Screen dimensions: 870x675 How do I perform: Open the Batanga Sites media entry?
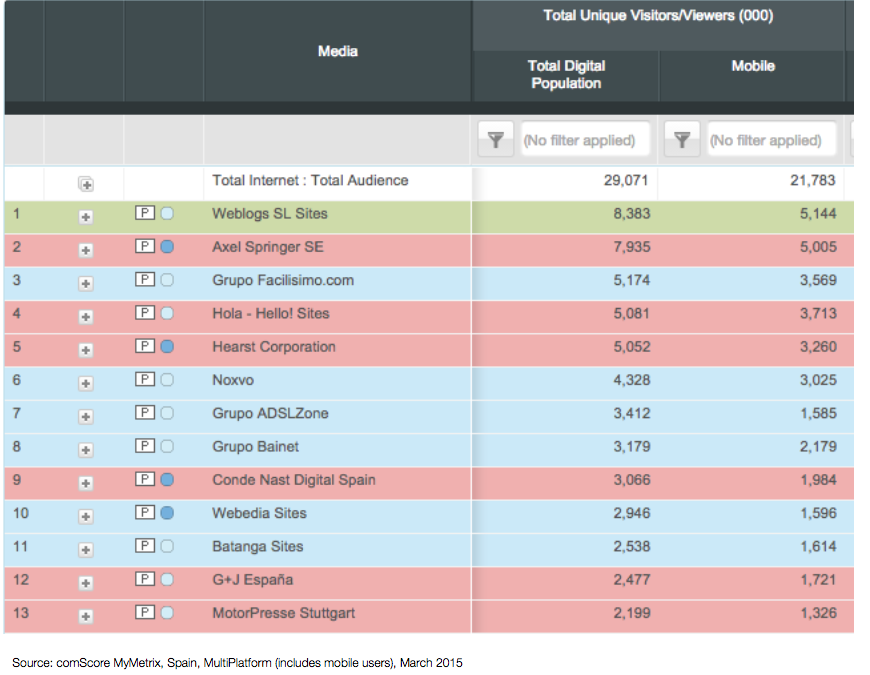[257, 547]
